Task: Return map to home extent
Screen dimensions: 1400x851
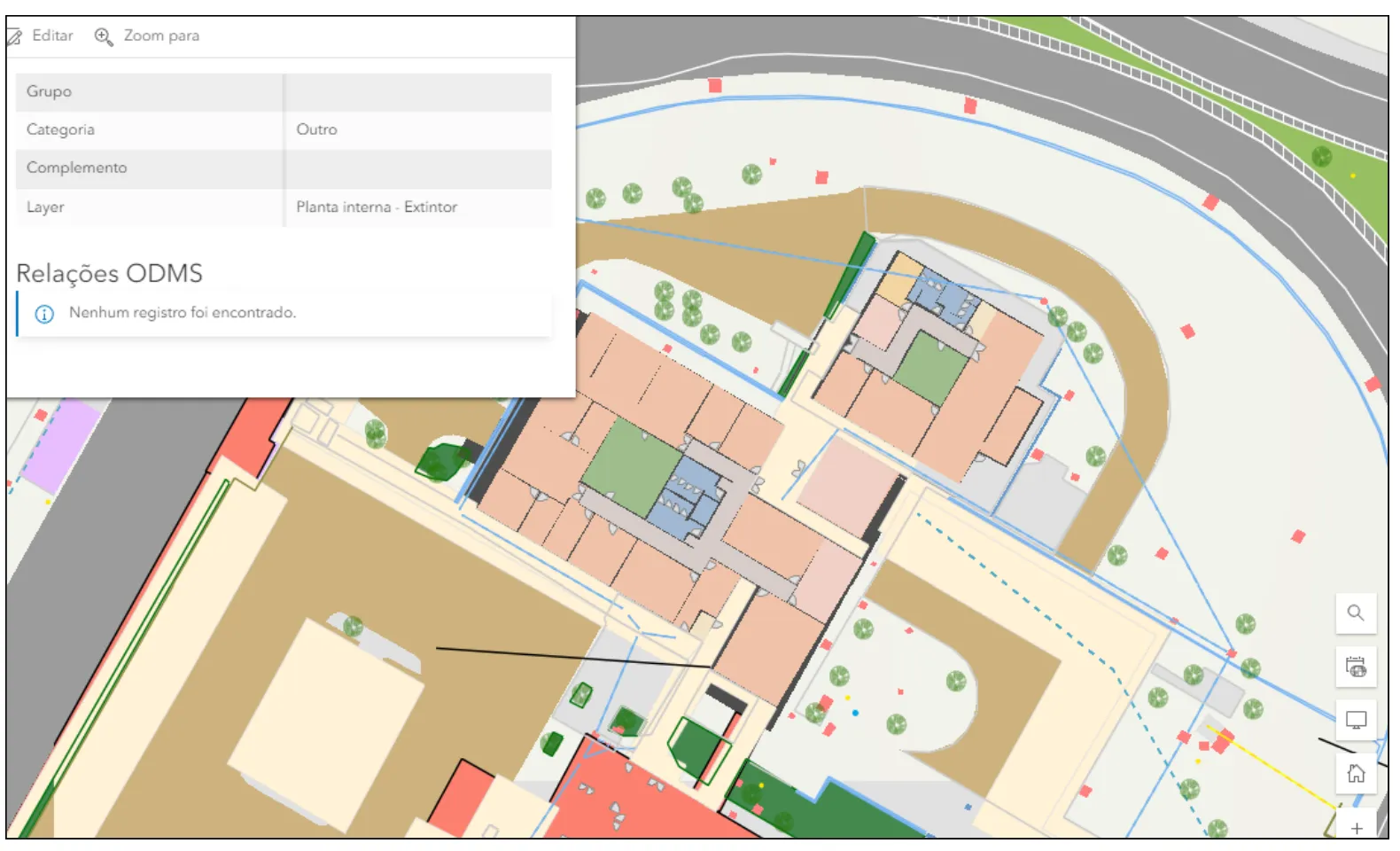Action: [1356, 774]
